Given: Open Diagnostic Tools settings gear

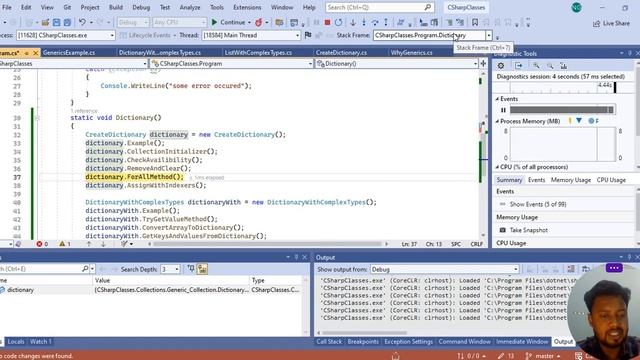Looking at the screenshot, I should [x=501, y=65].
